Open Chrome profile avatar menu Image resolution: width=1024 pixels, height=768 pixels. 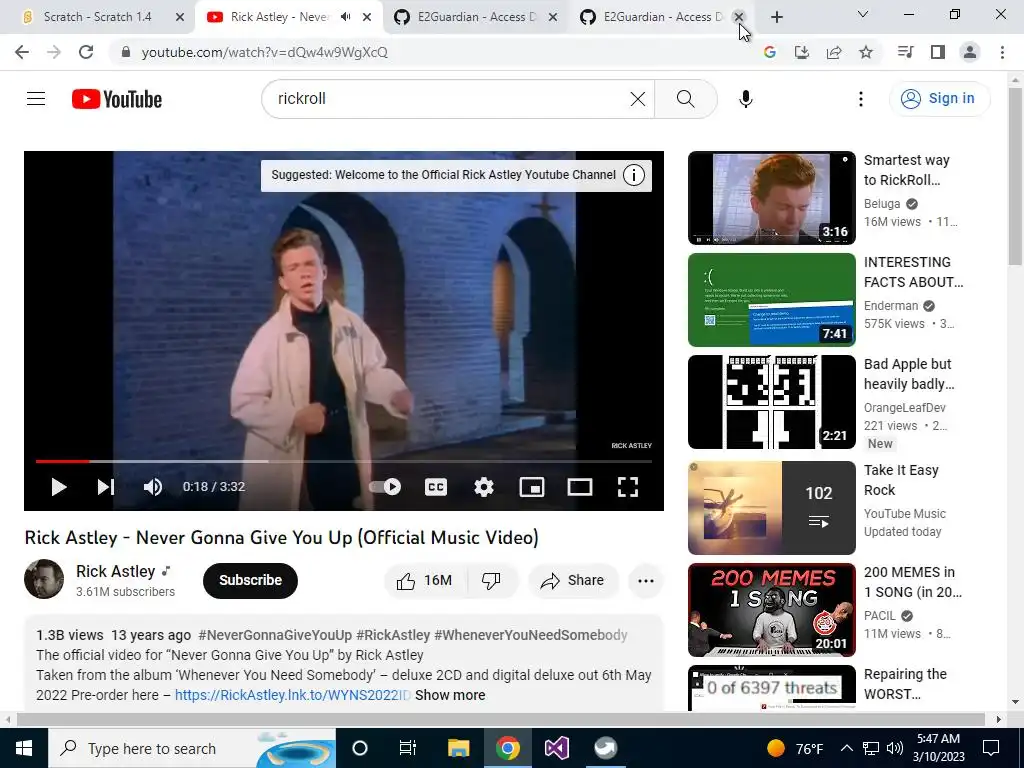pyautogui.click(x=970, y=52)
